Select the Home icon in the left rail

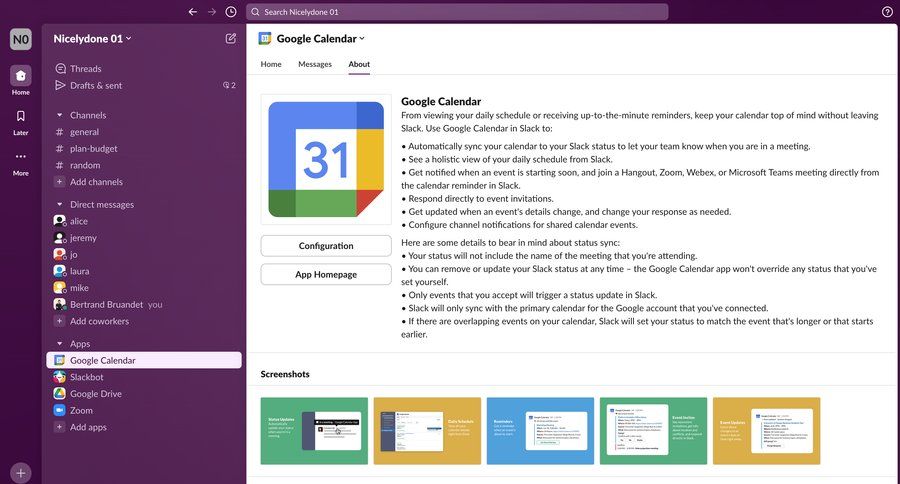point(21,75)
